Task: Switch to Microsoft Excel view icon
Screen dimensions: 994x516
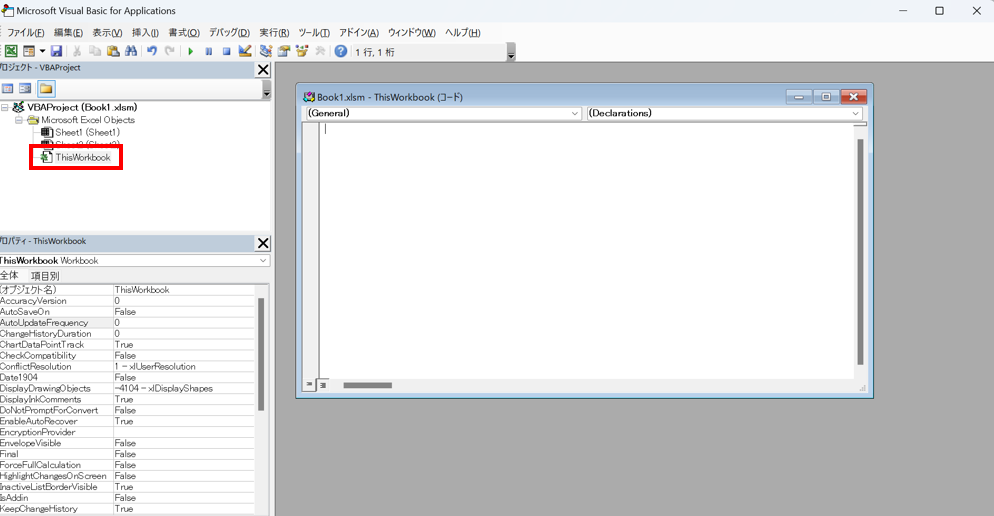Action: (11, 51)
